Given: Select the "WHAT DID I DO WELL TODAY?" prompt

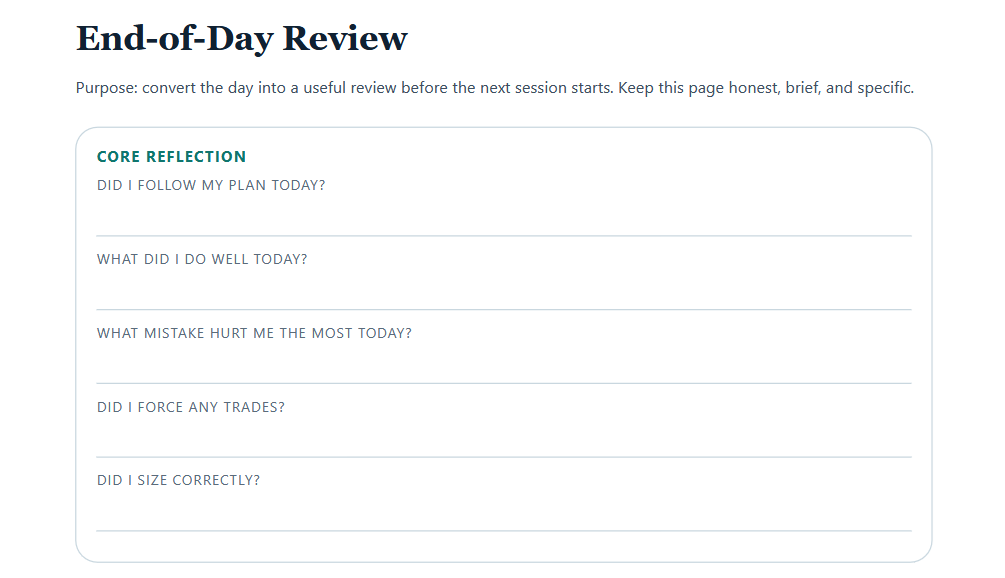Looking at the screenshot, I should [202, 258].
